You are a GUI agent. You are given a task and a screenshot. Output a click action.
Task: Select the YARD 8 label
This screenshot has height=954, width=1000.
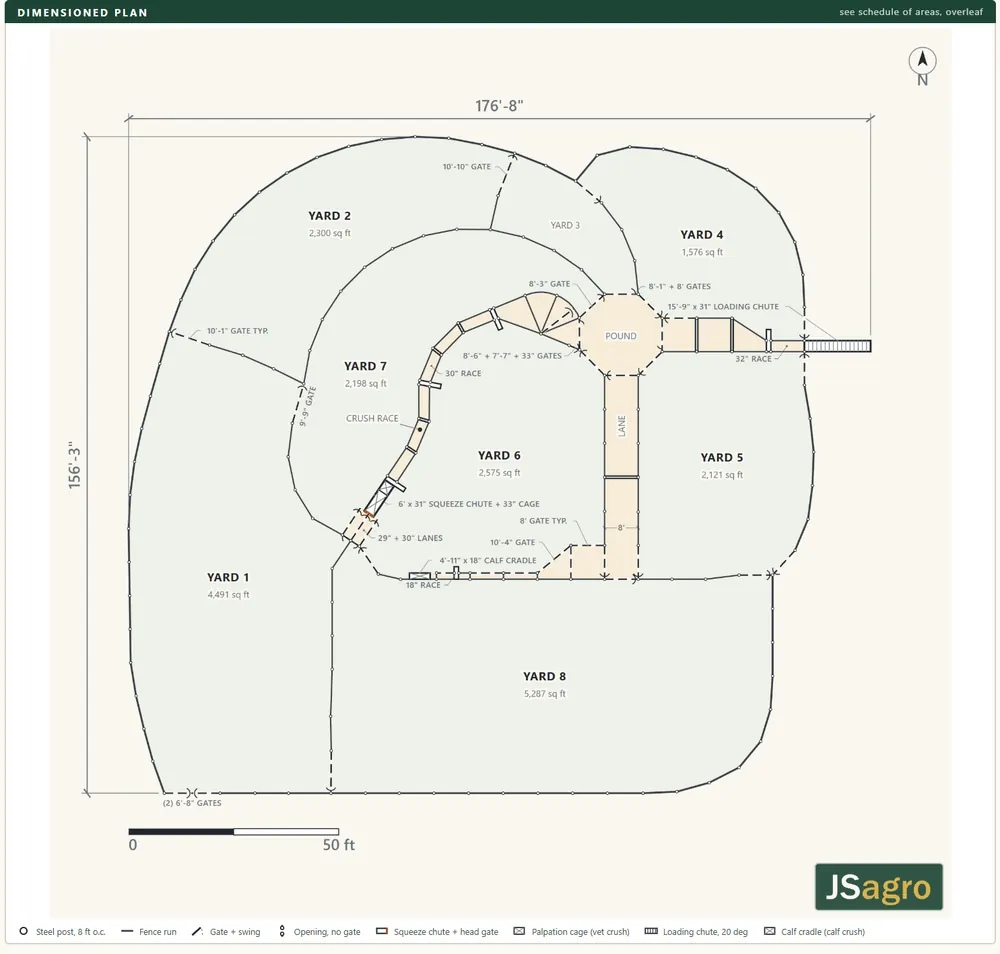(544, 676)
